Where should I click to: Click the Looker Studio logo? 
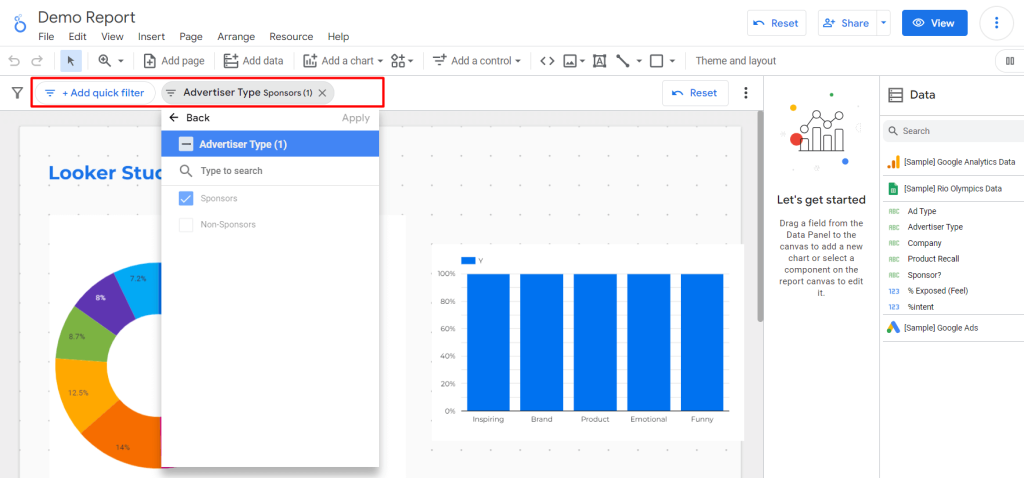pyautogui.click(x=20, y=23)
